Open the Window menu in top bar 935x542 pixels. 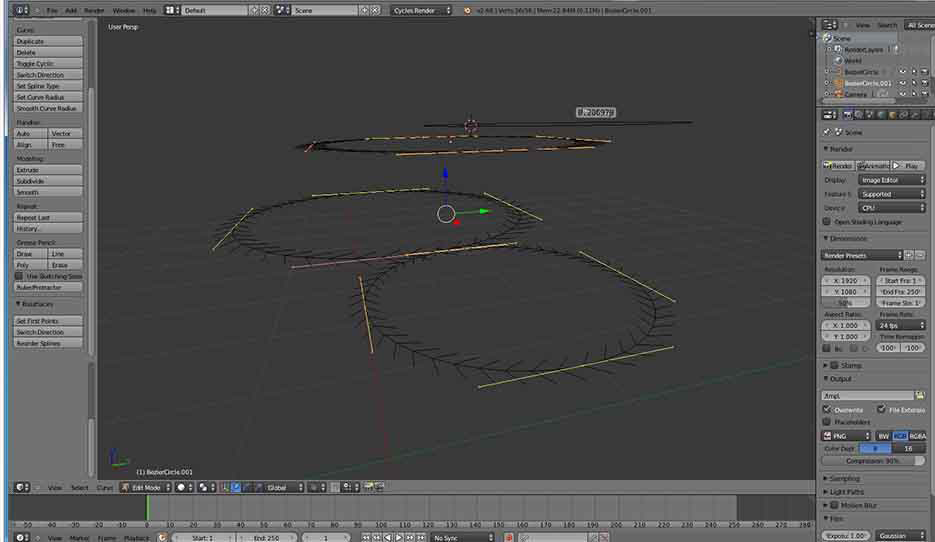click(x=124, y=10)
